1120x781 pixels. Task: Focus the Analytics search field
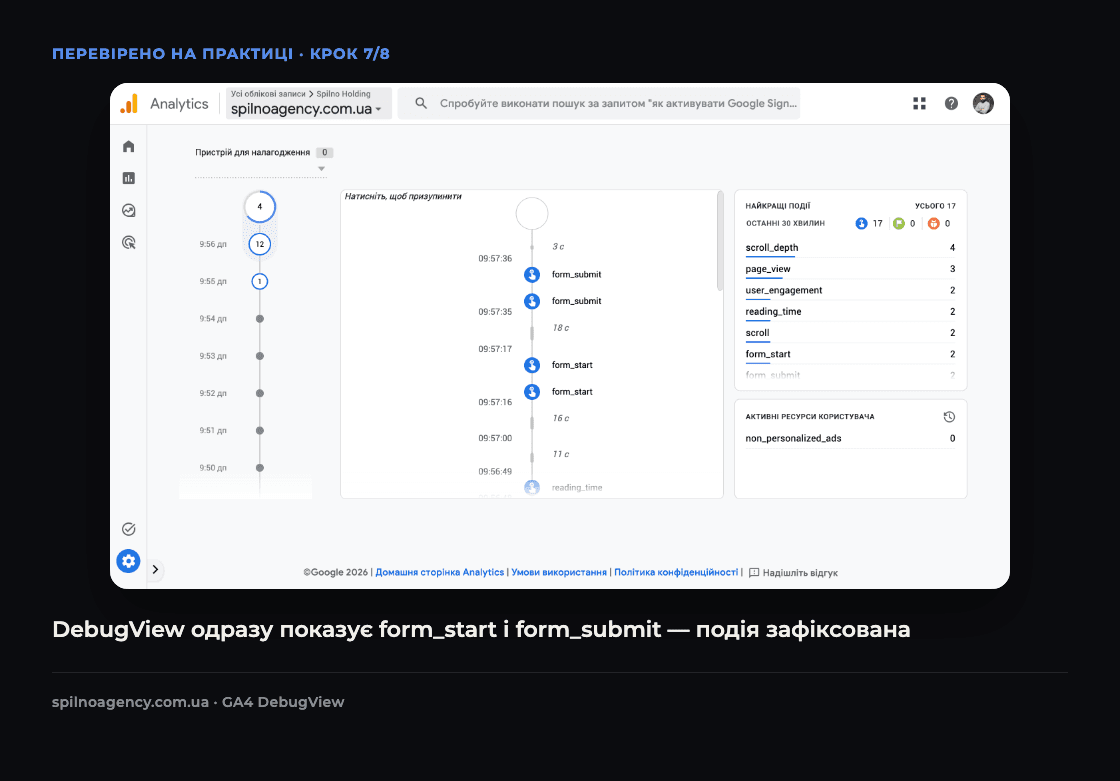click(x=599, y=104)
